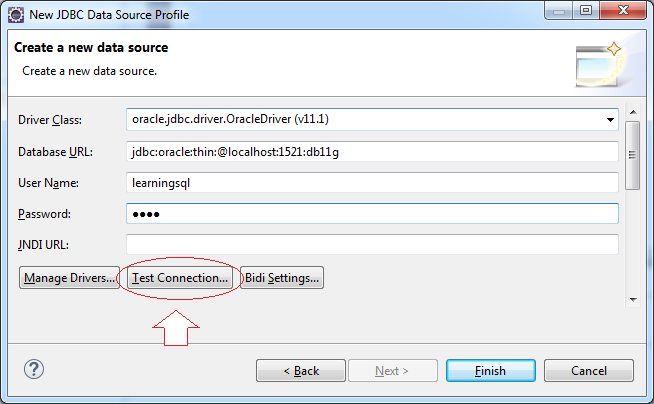The height and width of the screenshot is (404, 654).
Task: Go Back to previous wizard page
Action: tap(301, 371)
